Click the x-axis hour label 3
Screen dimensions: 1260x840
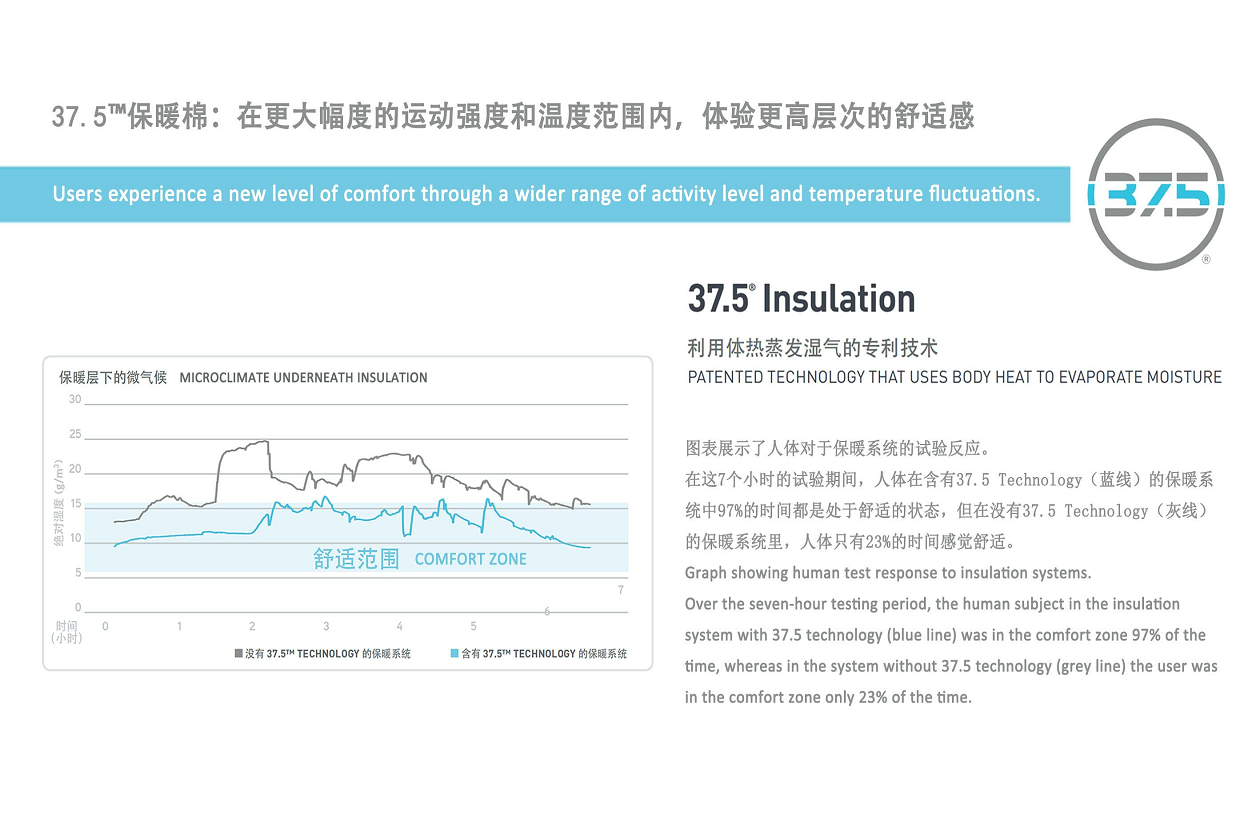pos(326,627)
